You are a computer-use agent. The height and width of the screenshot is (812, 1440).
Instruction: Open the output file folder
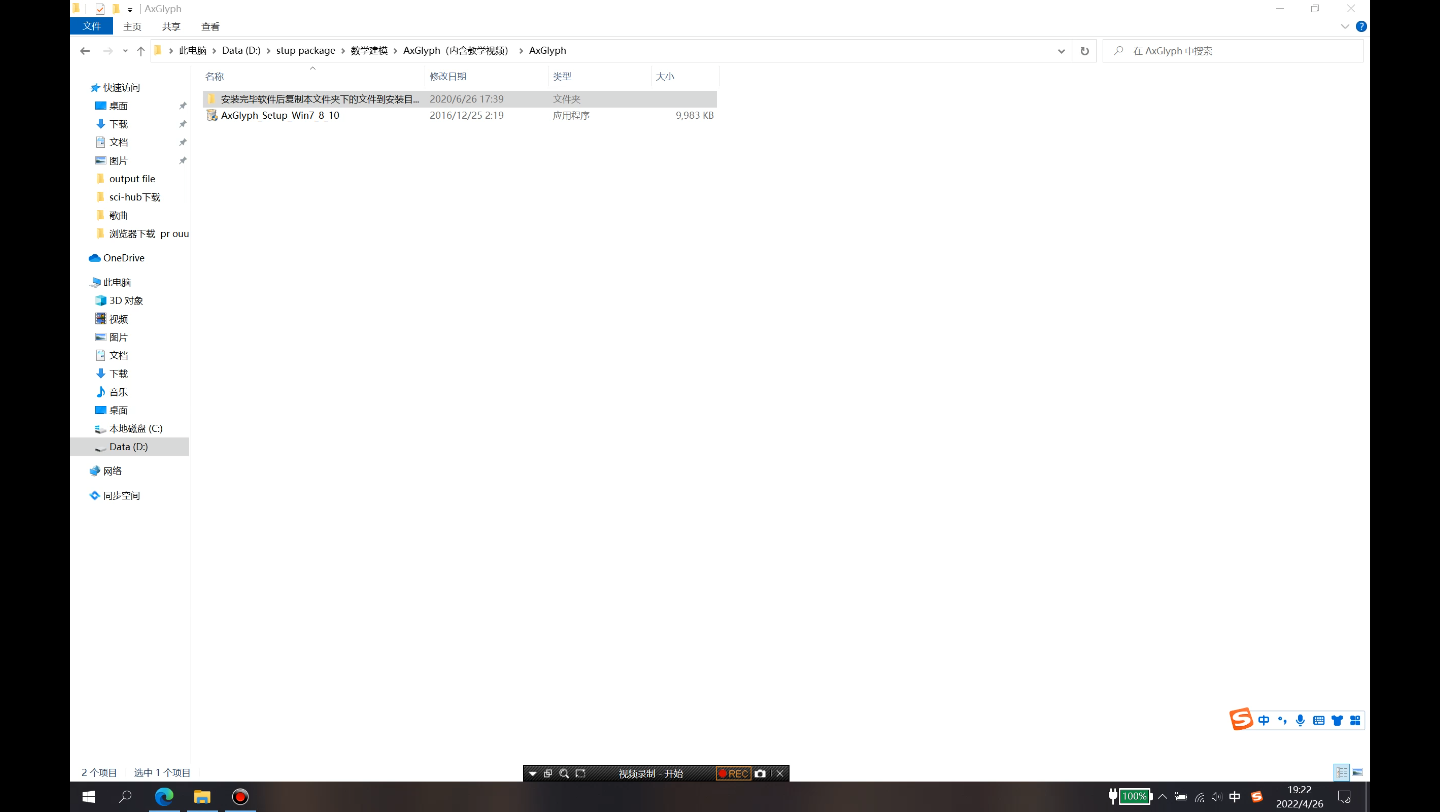(x=132, y=179)
